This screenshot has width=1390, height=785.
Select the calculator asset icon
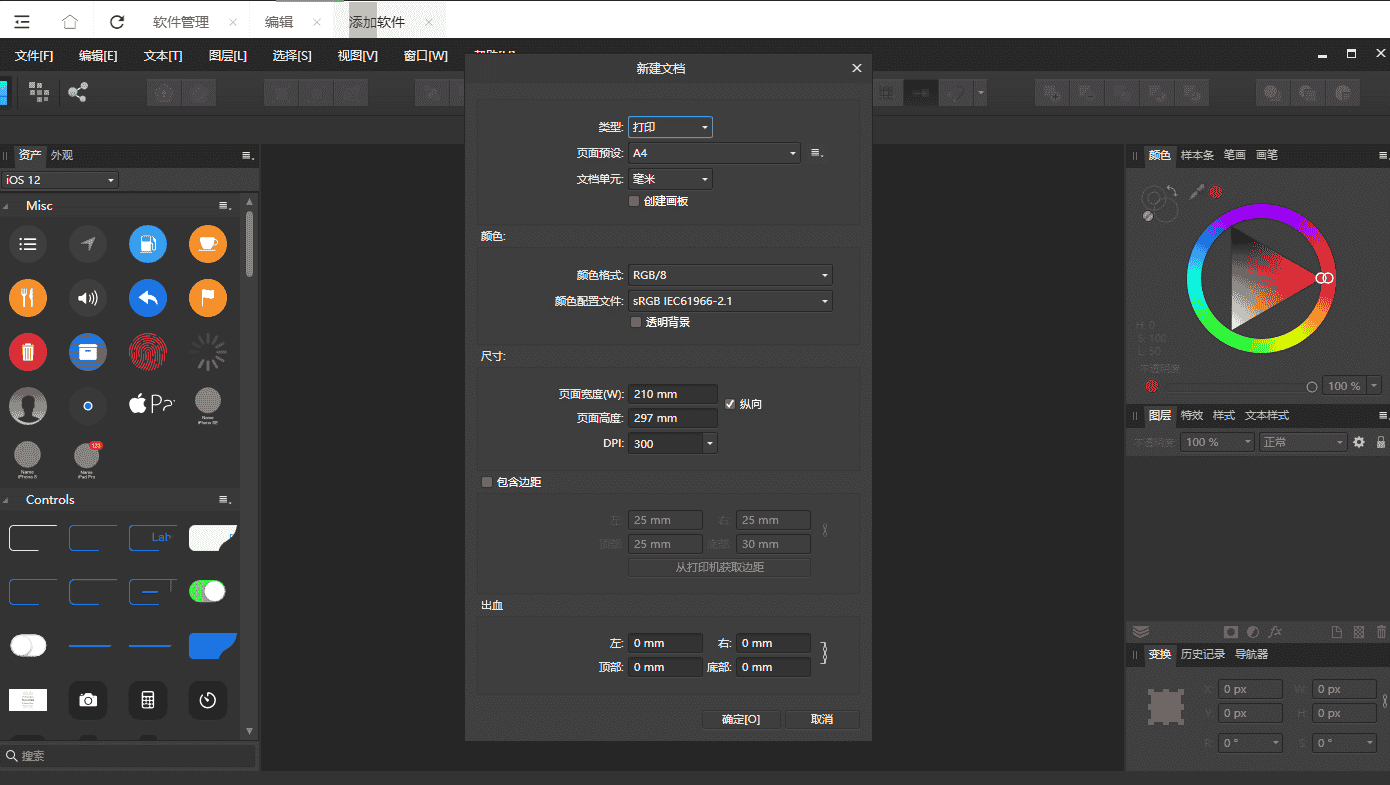coord(148,700)
